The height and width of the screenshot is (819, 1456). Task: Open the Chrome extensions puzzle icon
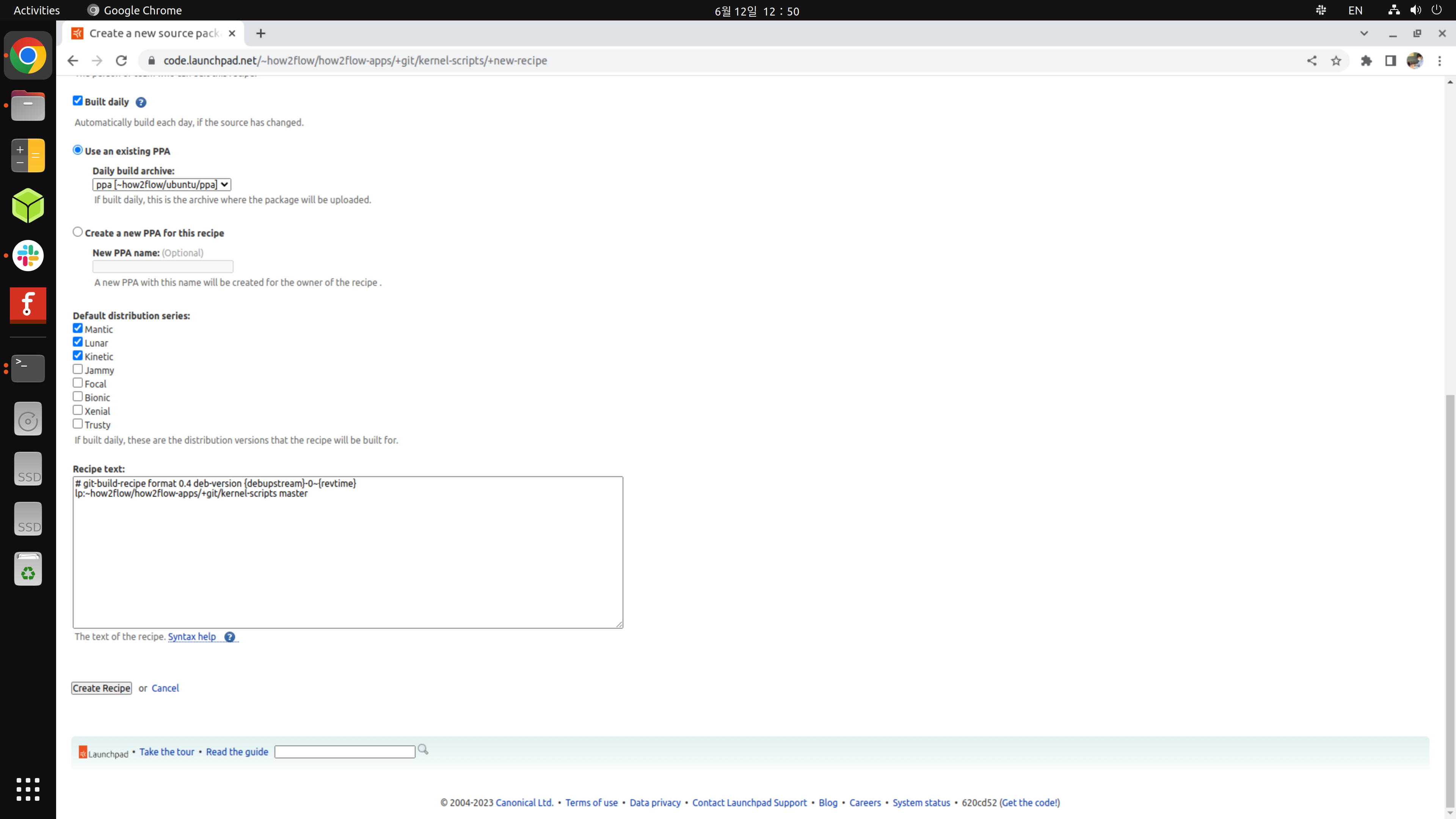1366,61
